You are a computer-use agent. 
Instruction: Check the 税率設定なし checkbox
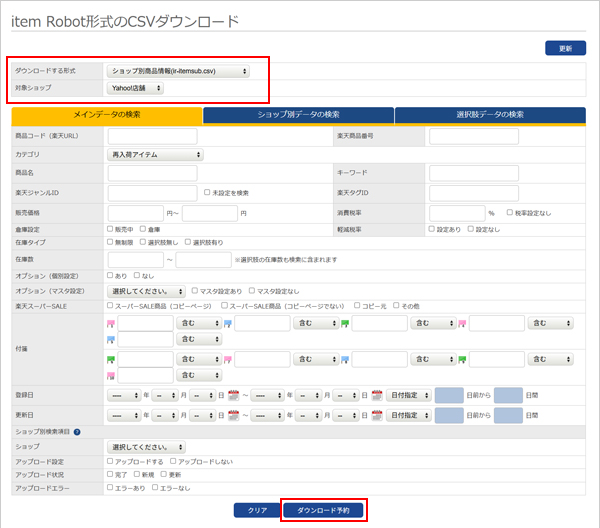(x=510, y=212)
